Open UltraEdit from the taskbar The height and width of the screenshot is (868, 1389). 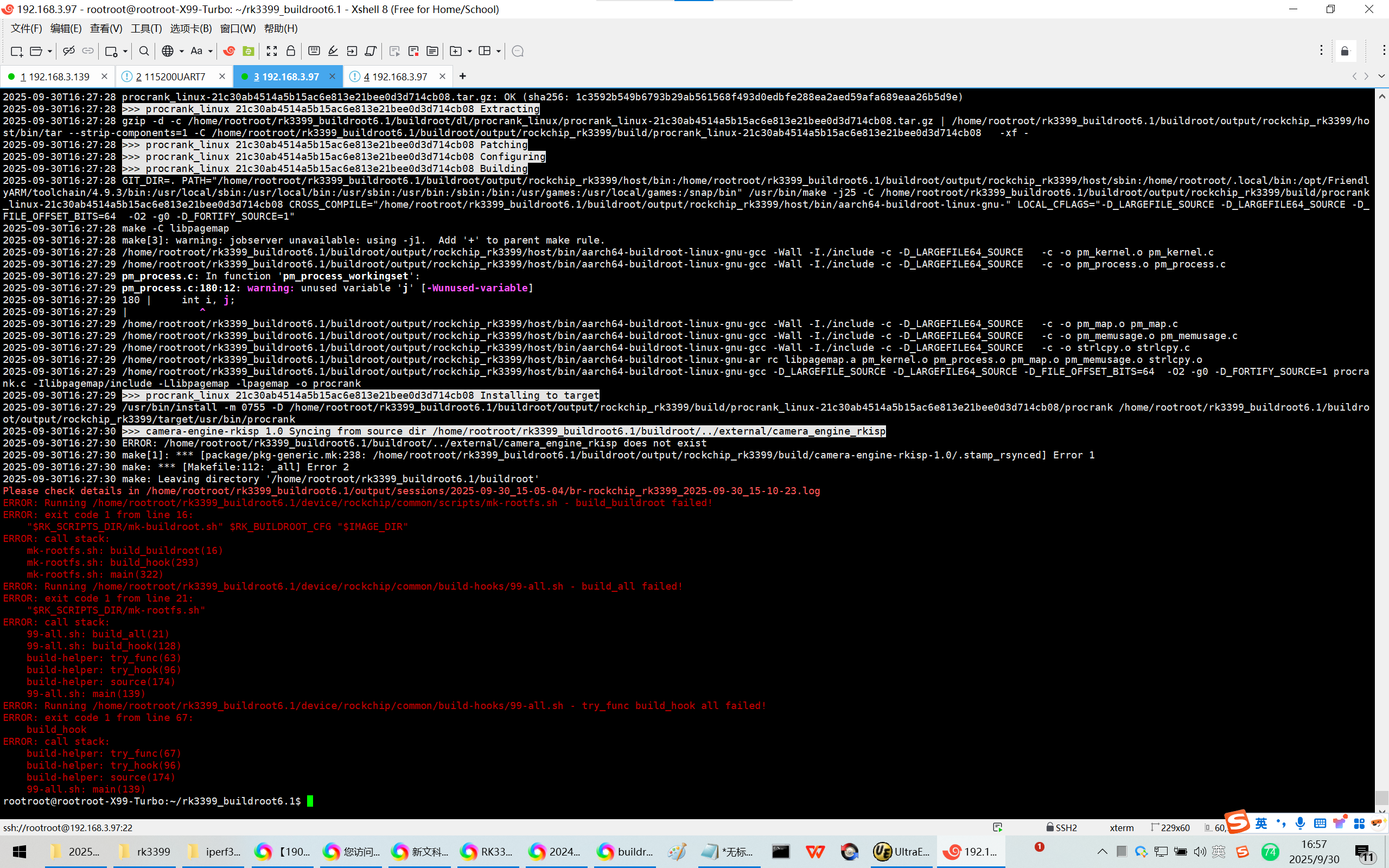tap(901, 851)
